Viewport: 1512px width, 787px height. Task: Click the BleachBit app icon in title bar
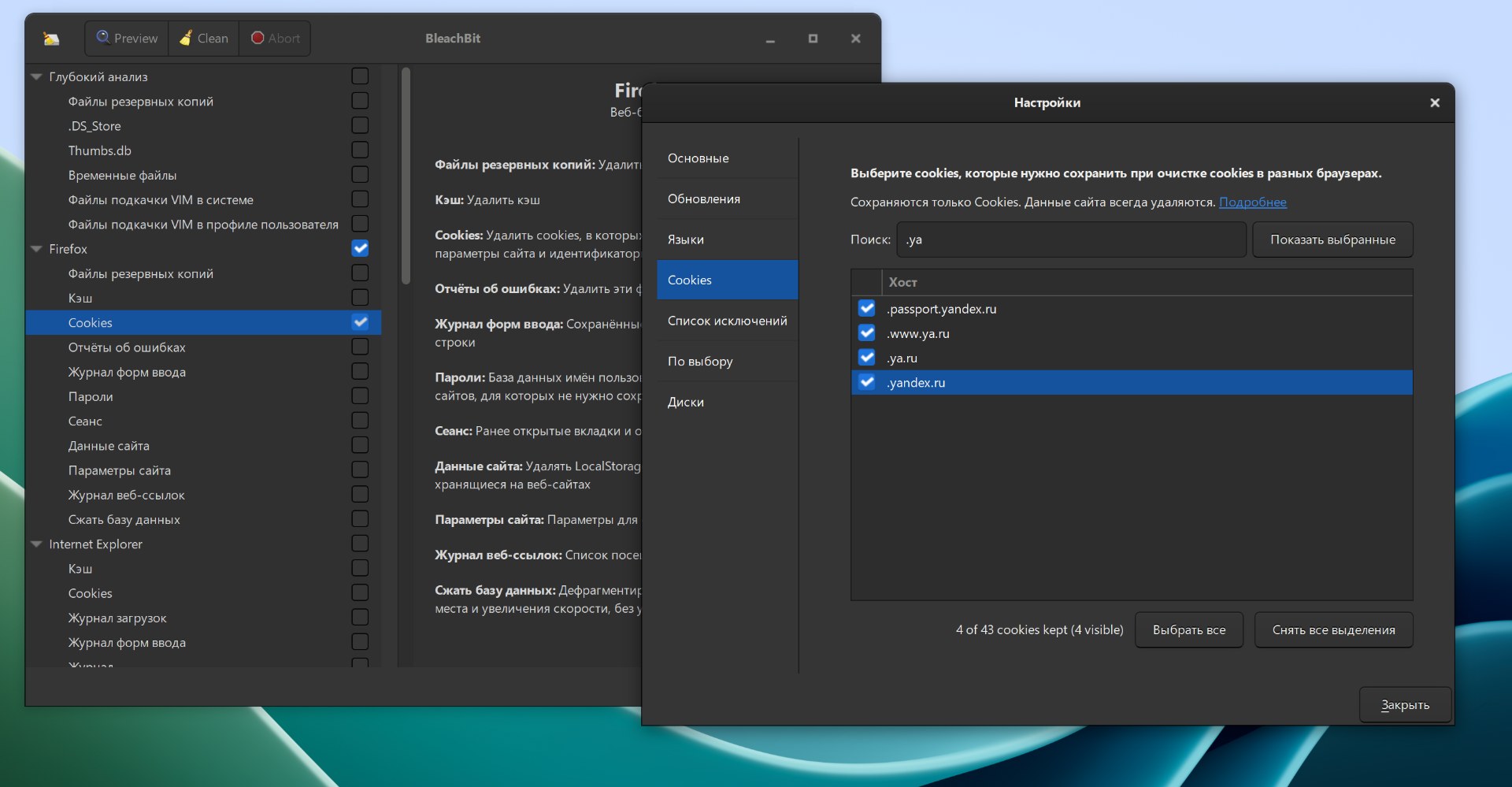click(51, 39)
